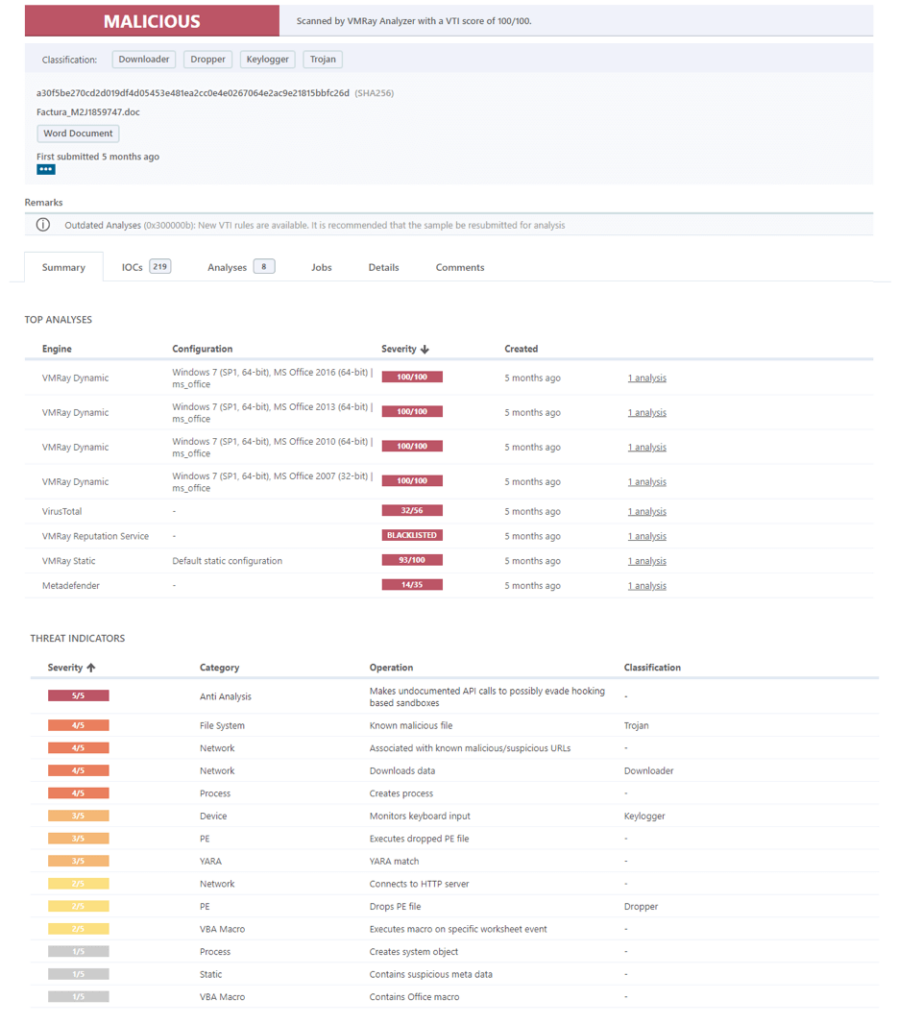Expand the ellipsis details below First submitted

pos(46,170)
